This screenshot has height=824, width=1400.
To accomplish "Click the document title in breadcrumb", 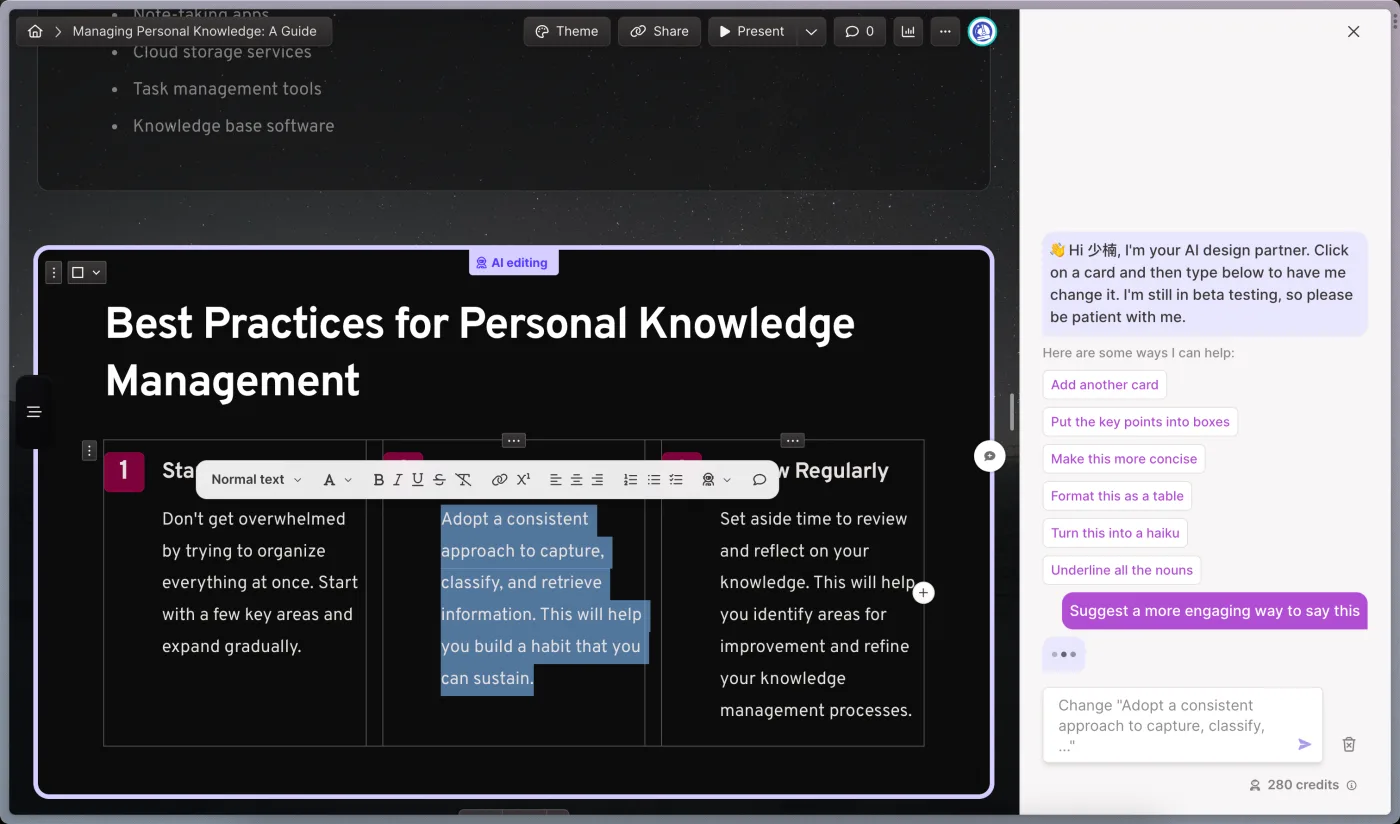I will point(194,31).
